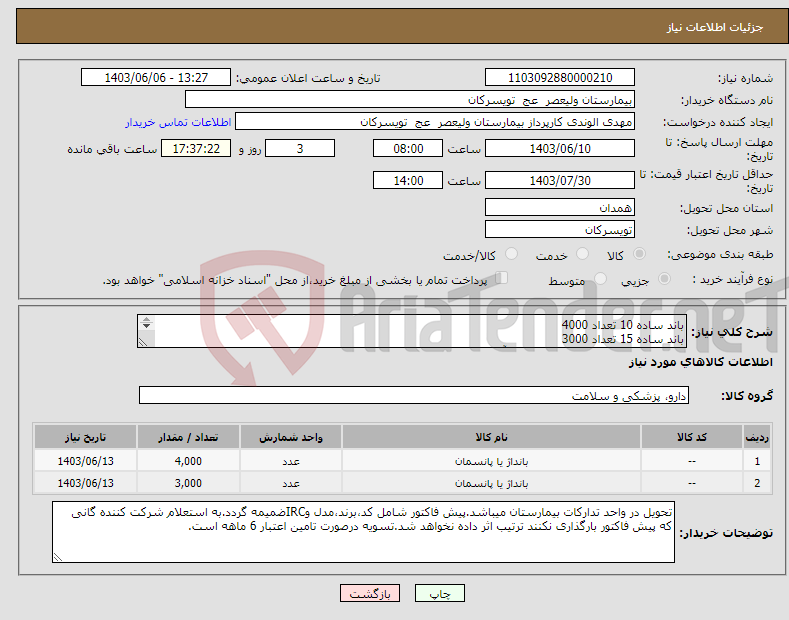Open اطلاعات تماس خریدار contact link
The width and height of the screenshot is (789, 620).
178,122
